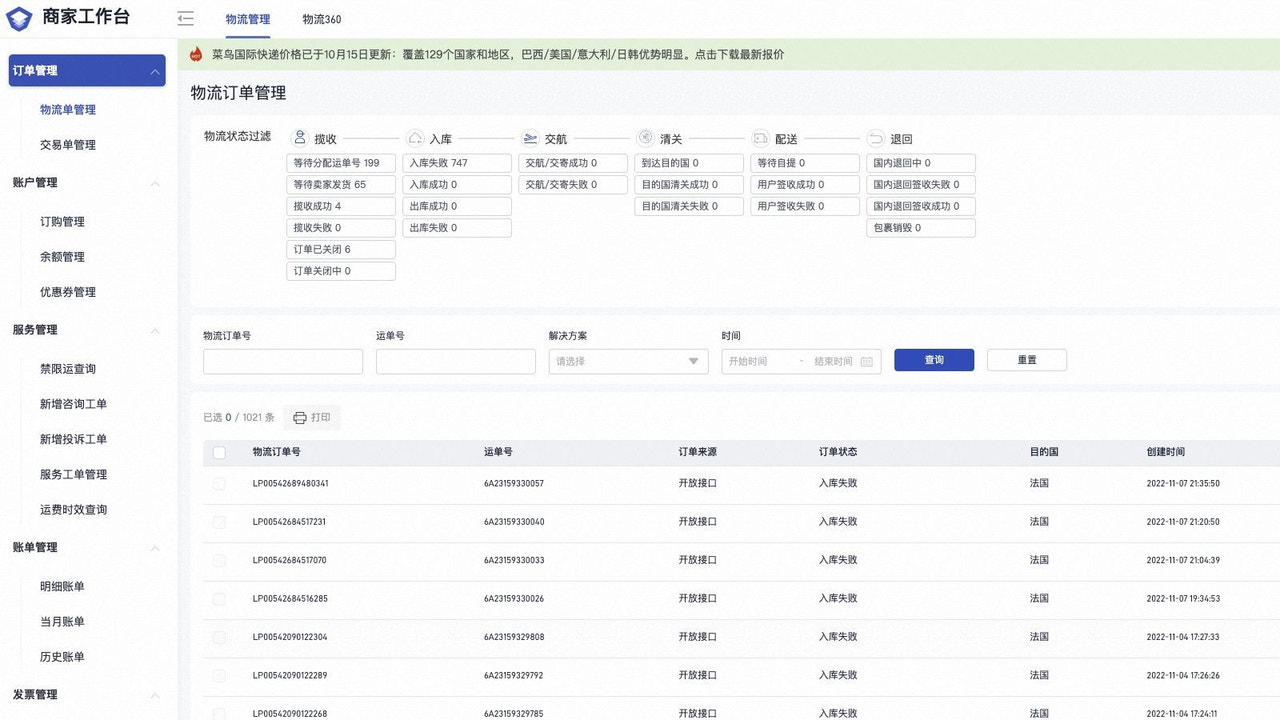The image size is (1280, 720).
Task: Filter by 订单已关闭 6
Action: tap(341, 250)
